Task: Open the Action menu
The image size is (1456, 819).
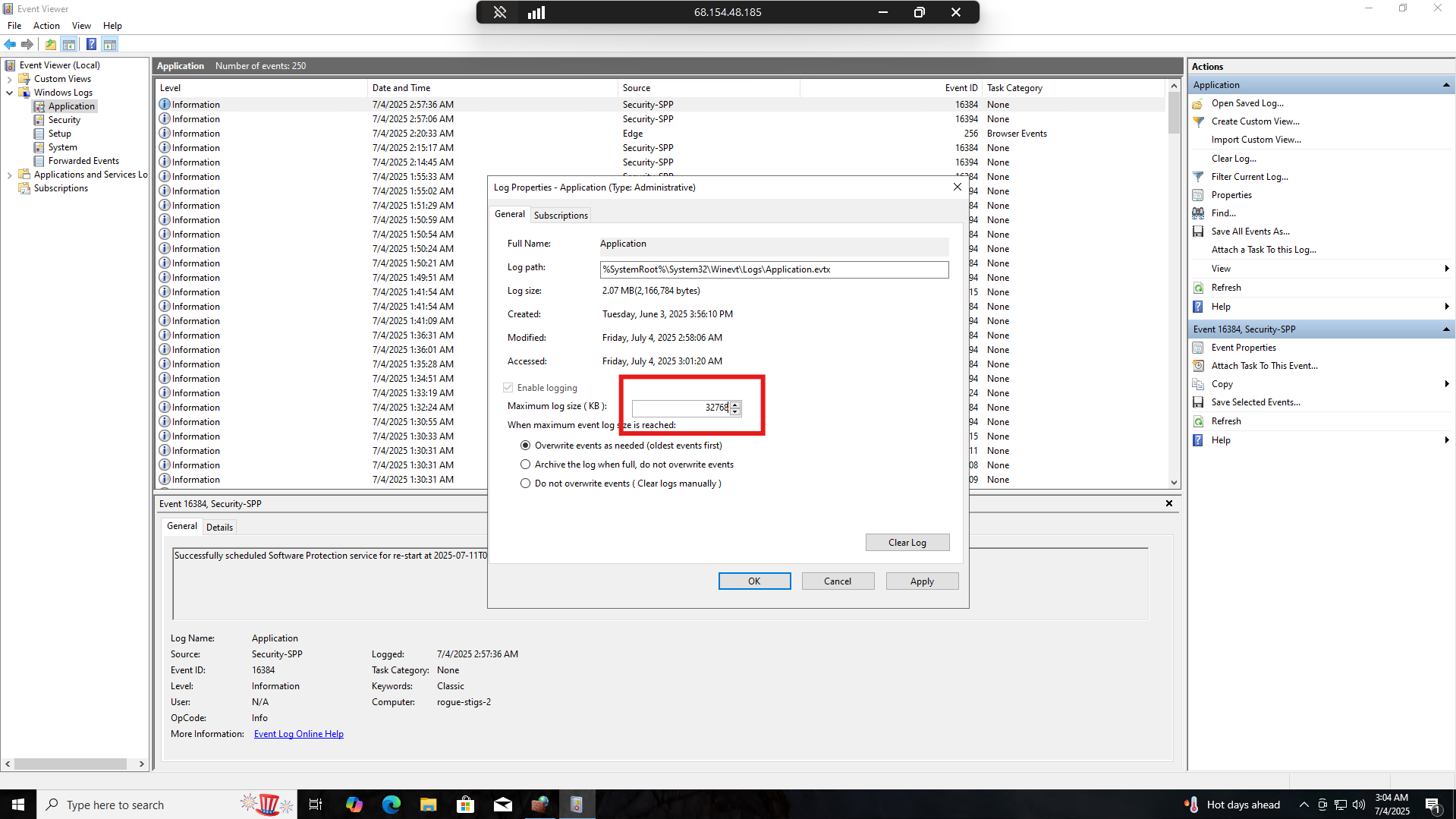Action: click(46, 26)
